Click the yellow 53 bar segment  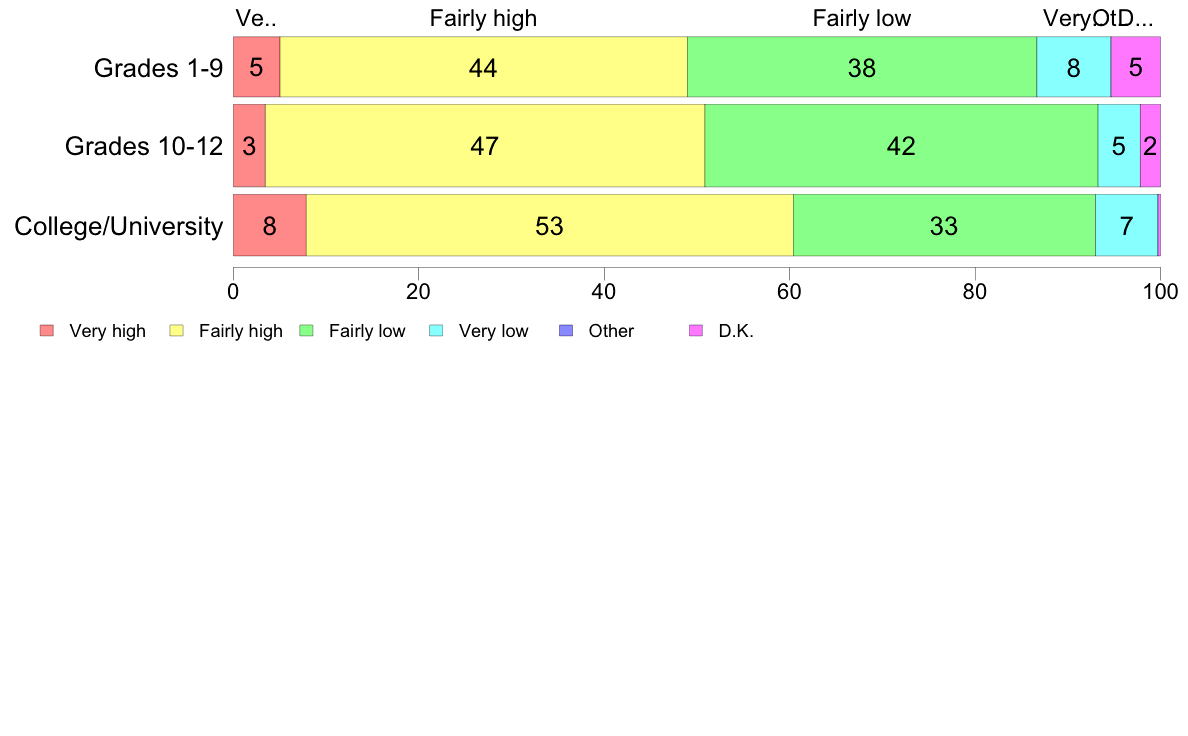[549, 226]
